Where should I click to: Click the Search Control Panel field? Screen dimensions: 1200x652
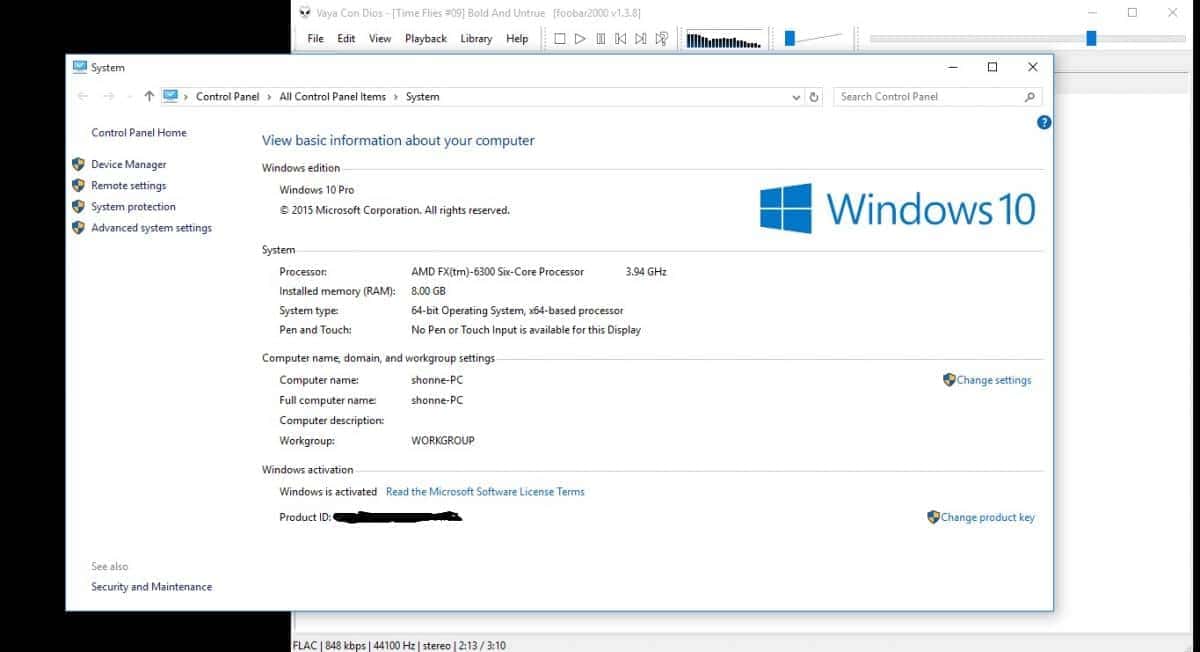pyautogui.click(x=938, y=97)
